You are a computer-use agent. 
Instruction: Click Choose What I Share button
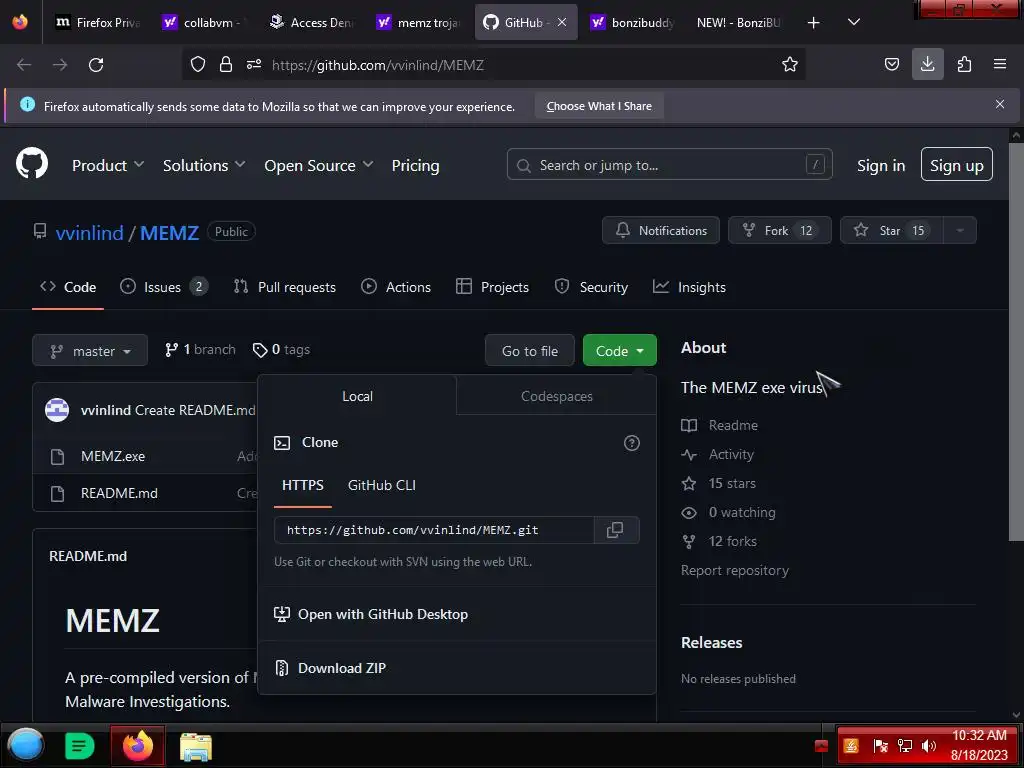pos(599,106)
